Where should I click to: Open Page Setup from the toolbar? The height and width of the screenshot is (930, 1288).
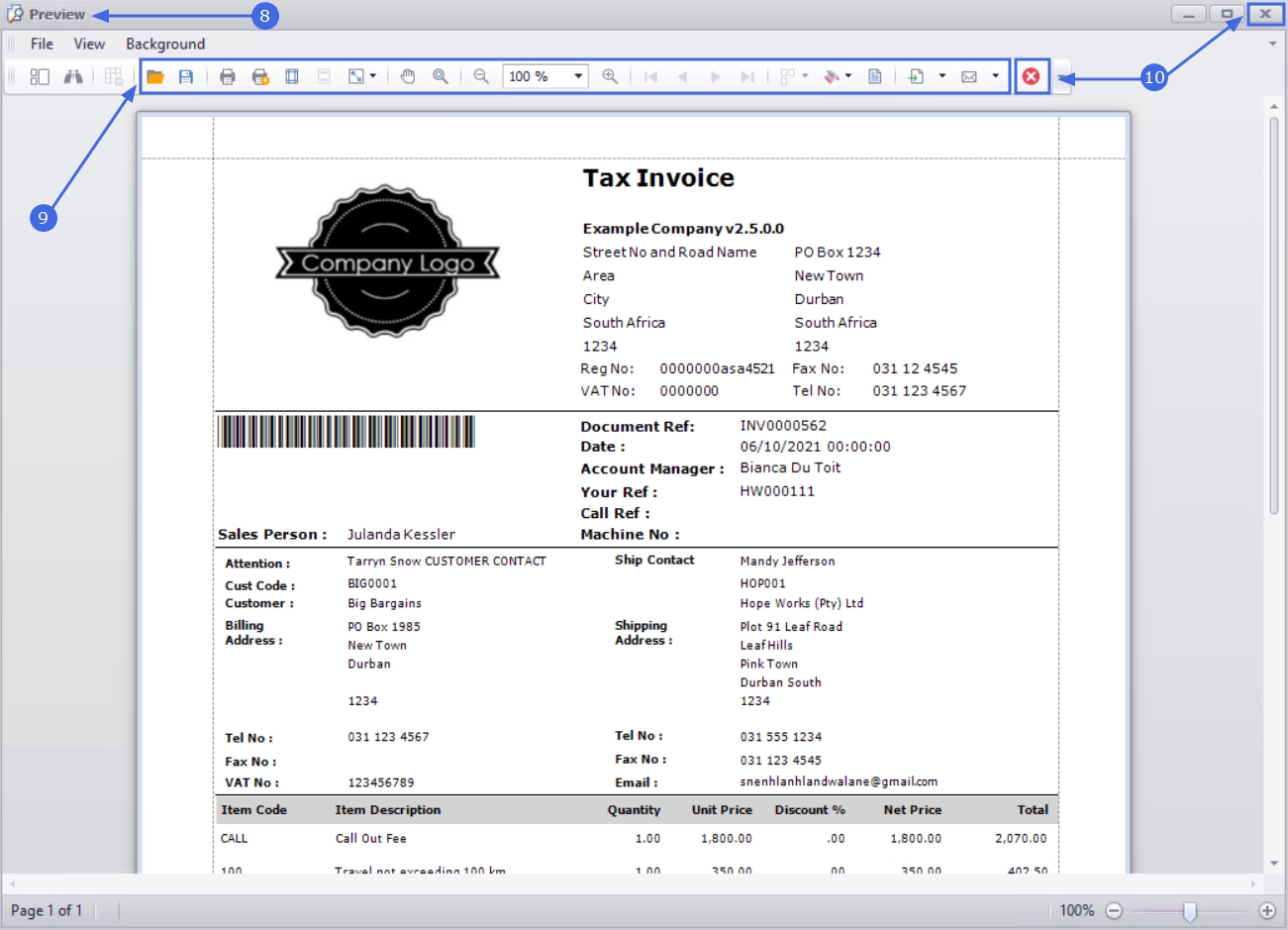coord(292,76)
